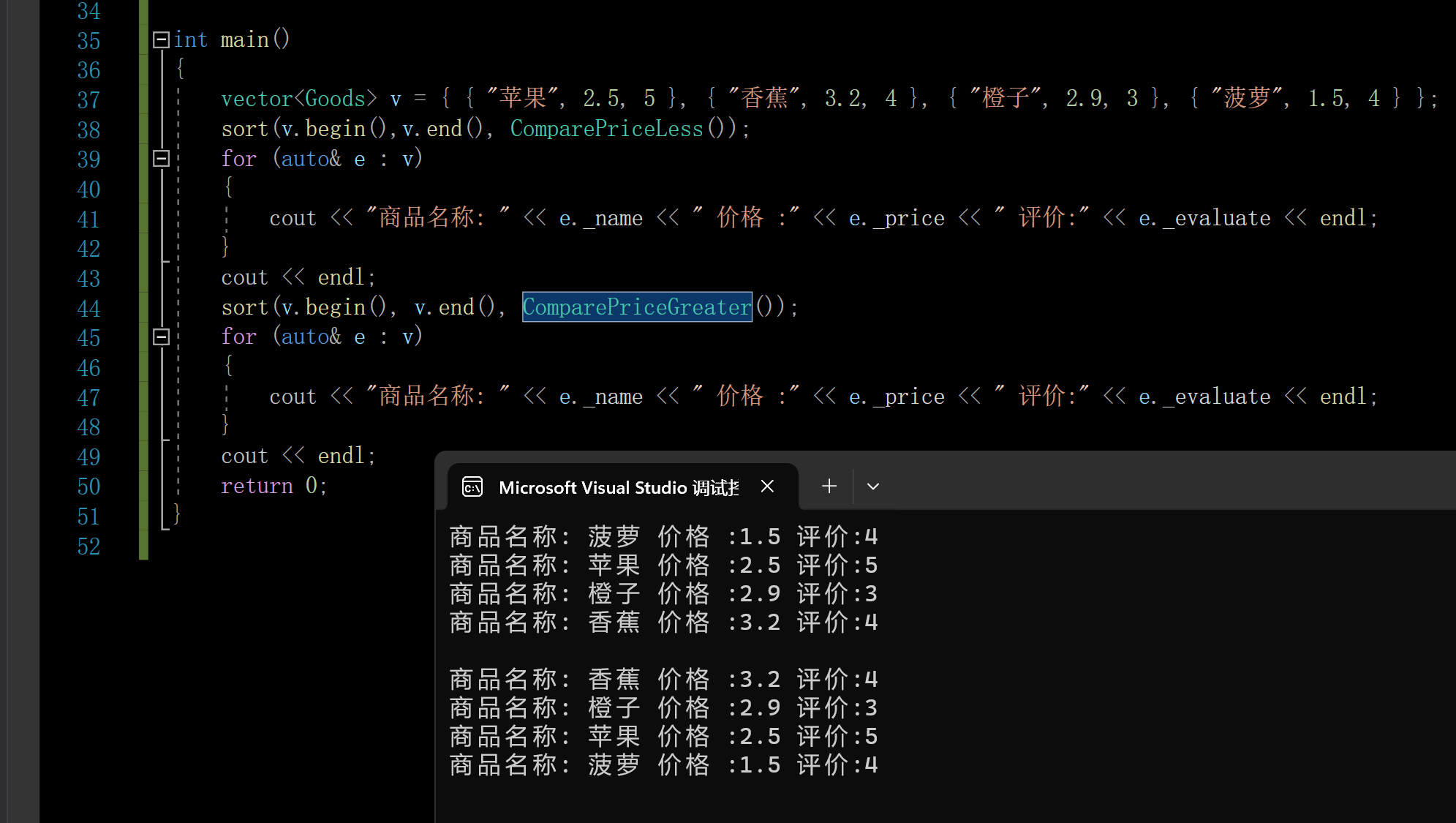Click 'int main()' declaration text

click(x=232, y=40)
